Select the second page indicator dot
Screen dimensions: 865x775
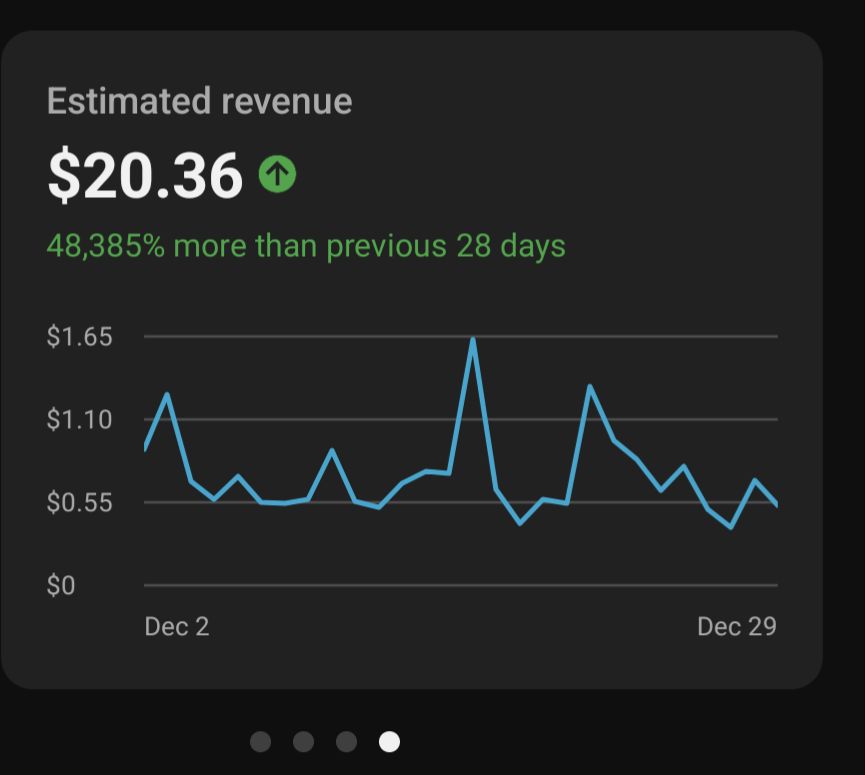303,741
